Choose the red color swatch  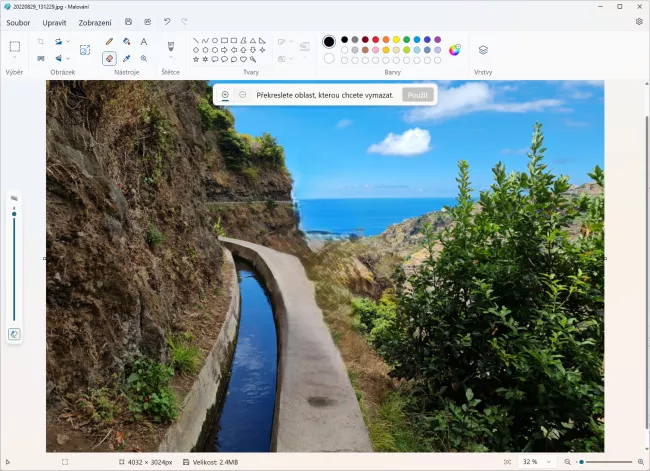coord(376,40)
